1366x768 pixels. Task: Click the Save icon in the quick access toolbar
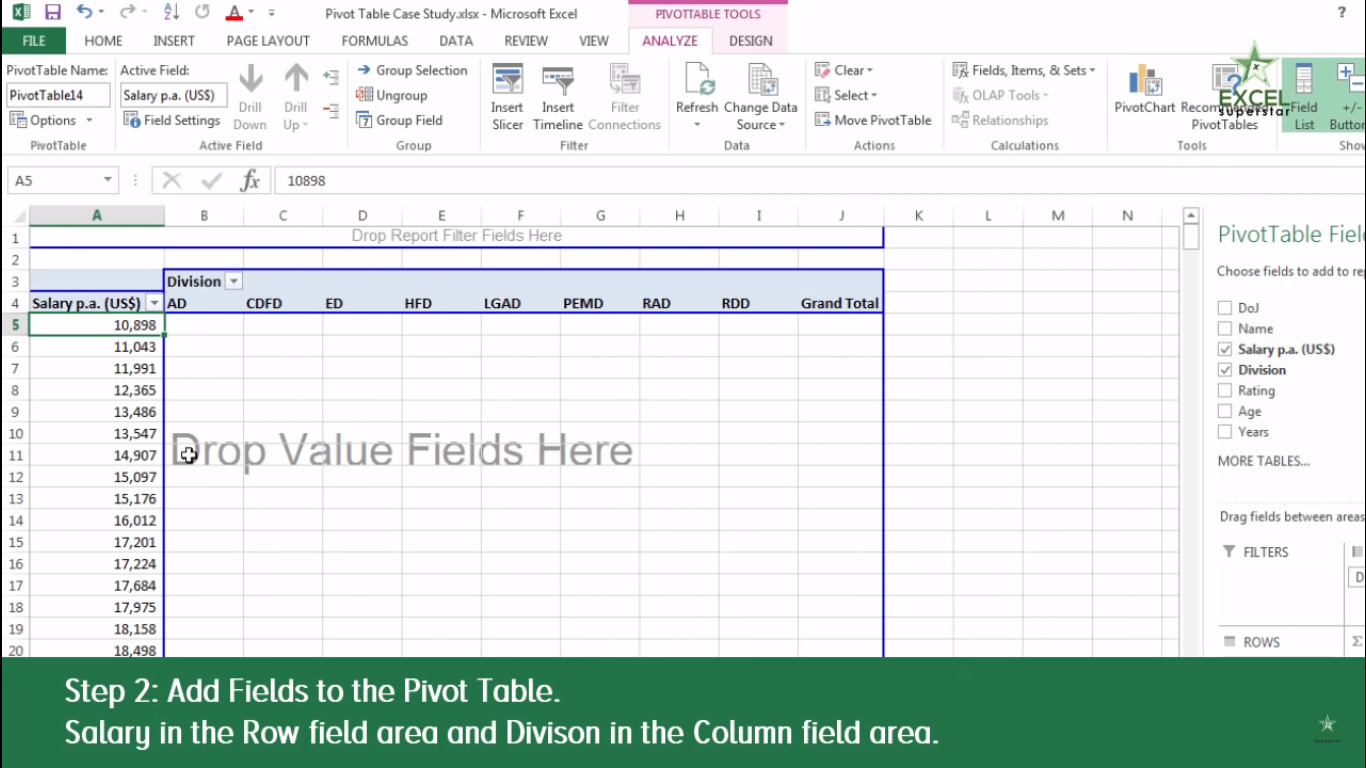[52, 13]
